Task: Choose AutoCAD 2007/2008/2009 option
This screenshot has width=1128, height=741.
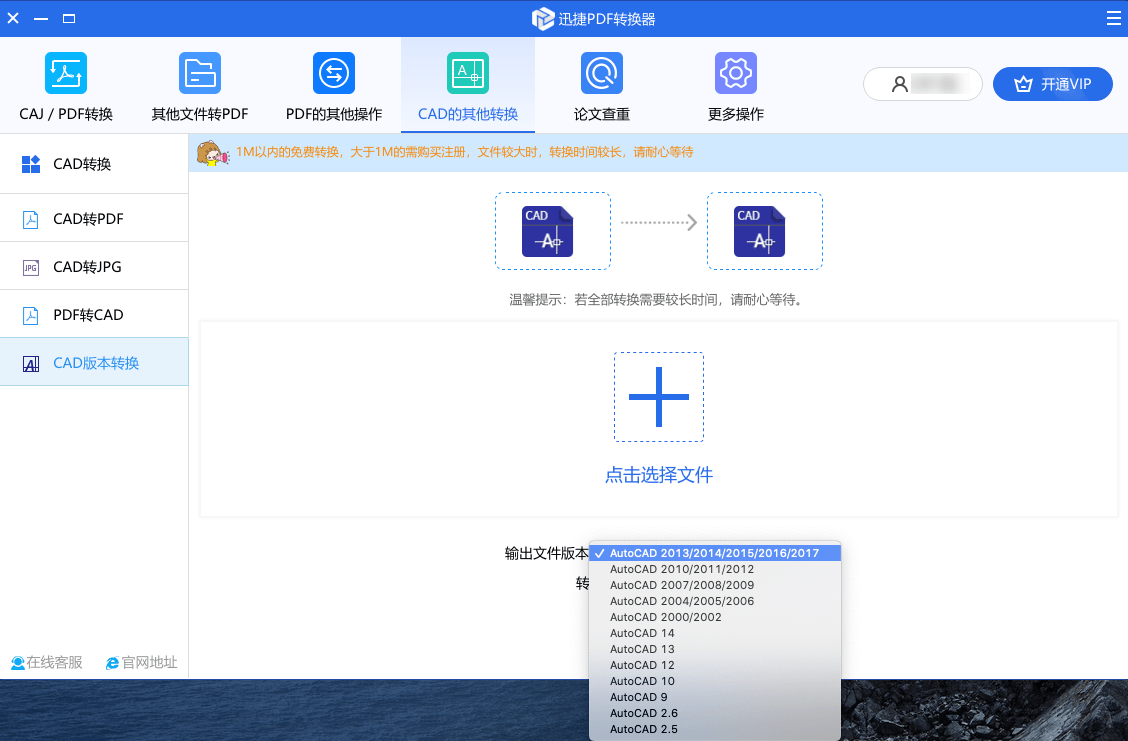Action: (714, 585)
